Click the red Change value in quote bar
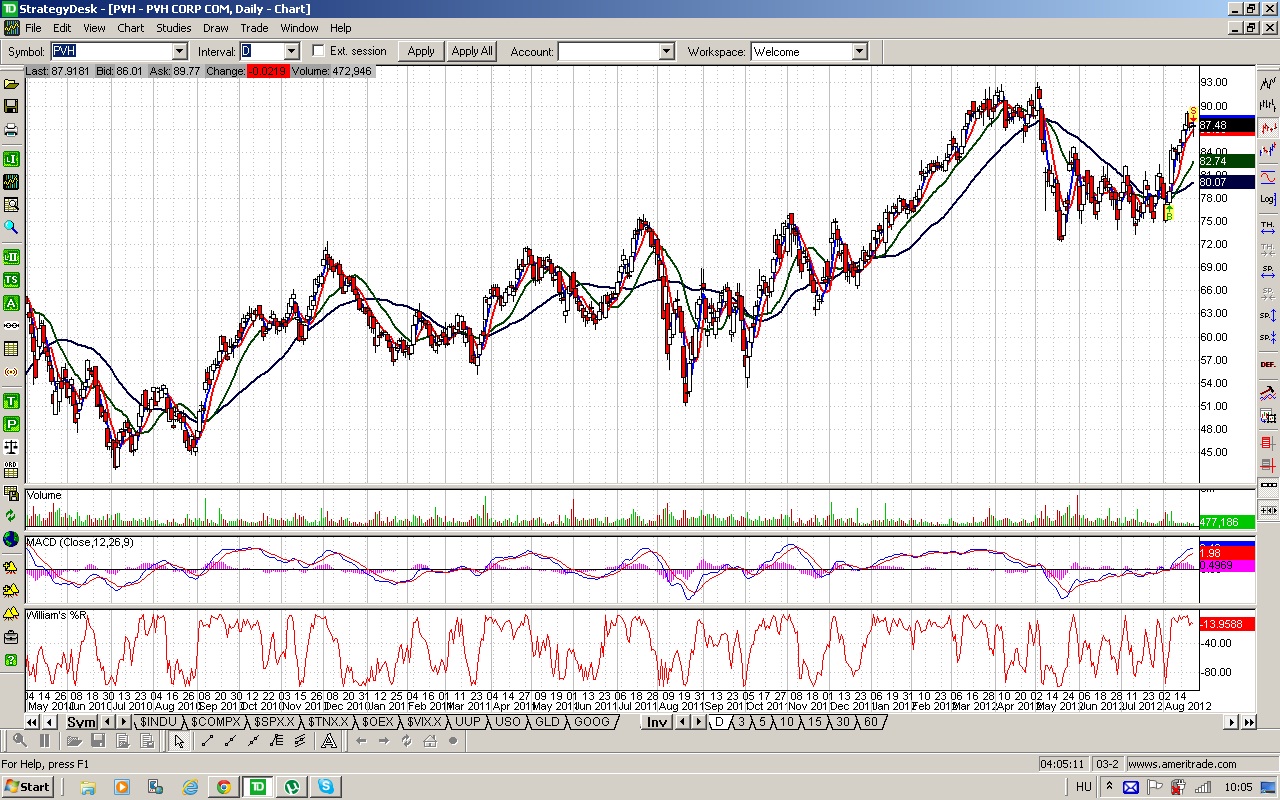The image size is (1280, 800). (x=267, y=71)
